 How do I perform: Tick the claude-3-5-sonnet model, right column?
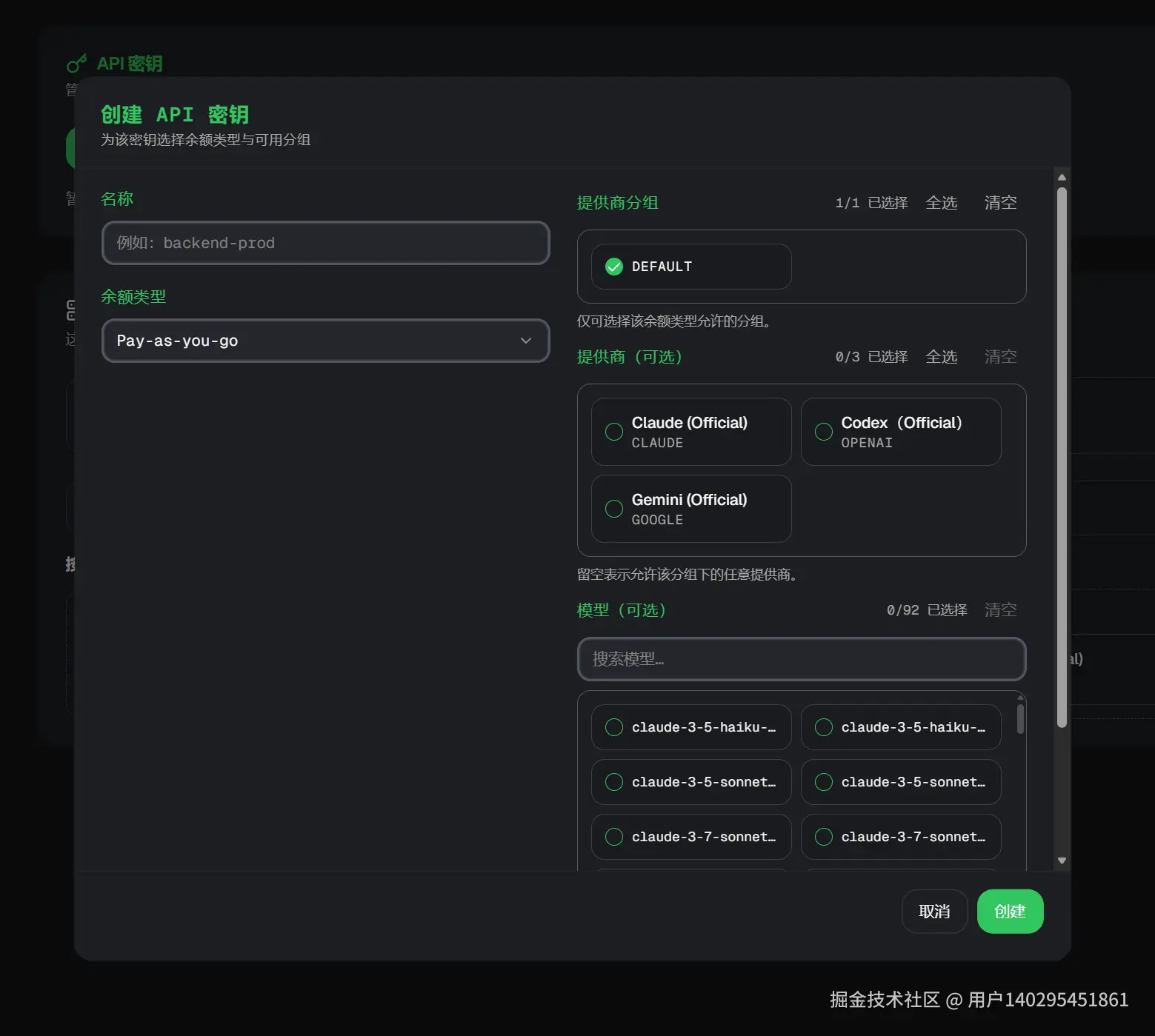[x=901, y=782]
